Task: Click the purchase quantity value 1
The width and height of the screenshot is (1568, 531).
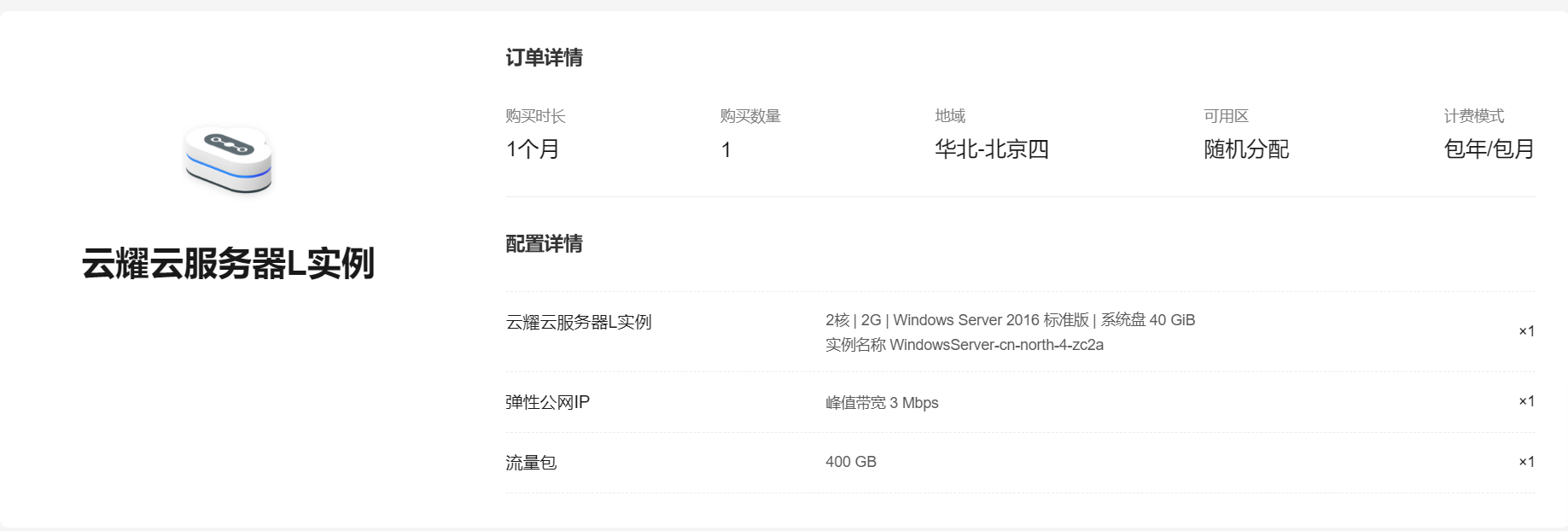Action: pyautogui.click(x=726, y=150)
